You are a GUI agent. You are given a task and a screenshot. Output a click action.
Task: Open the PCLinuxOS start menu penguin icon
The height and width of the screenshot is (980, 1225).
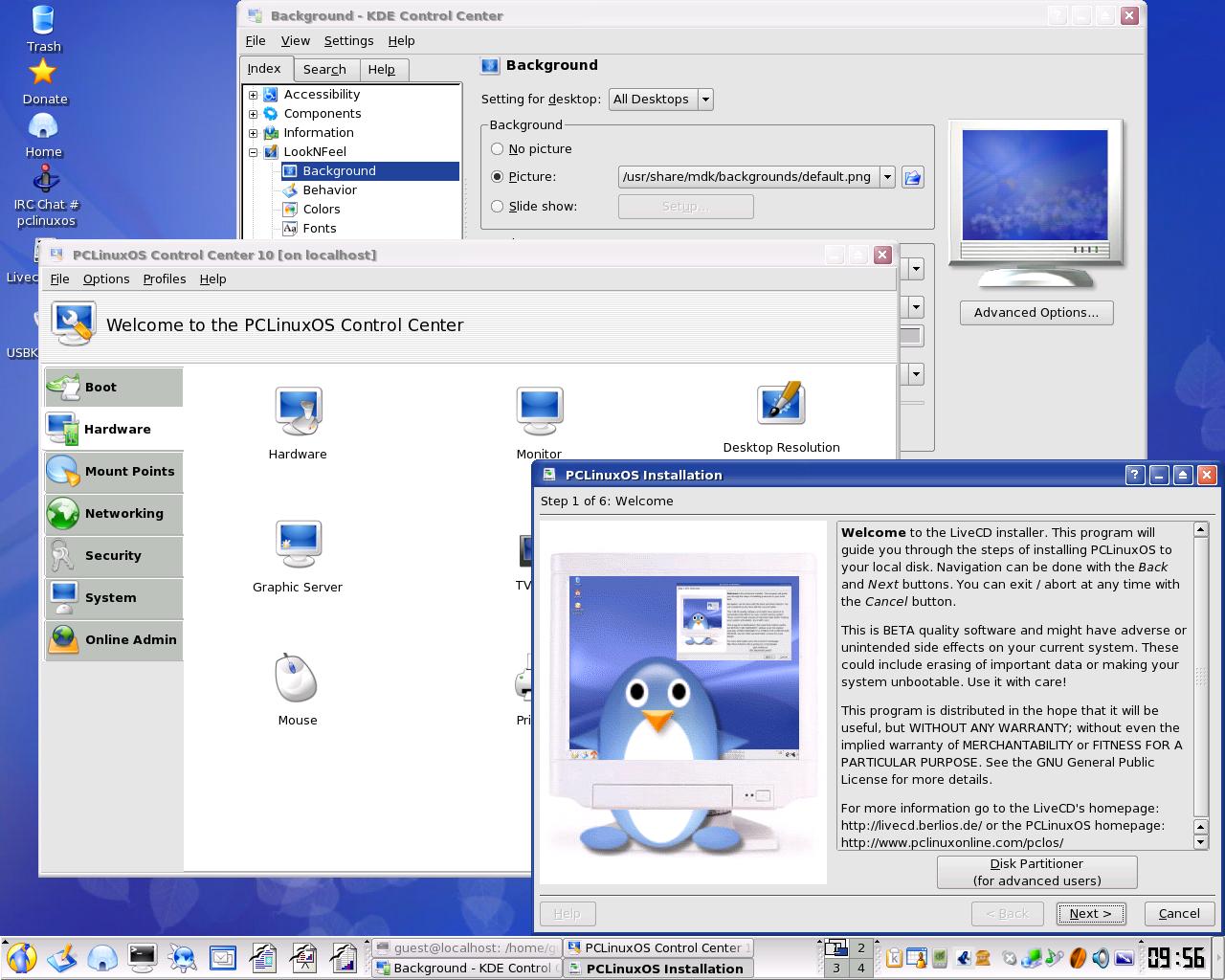[21, 957]
